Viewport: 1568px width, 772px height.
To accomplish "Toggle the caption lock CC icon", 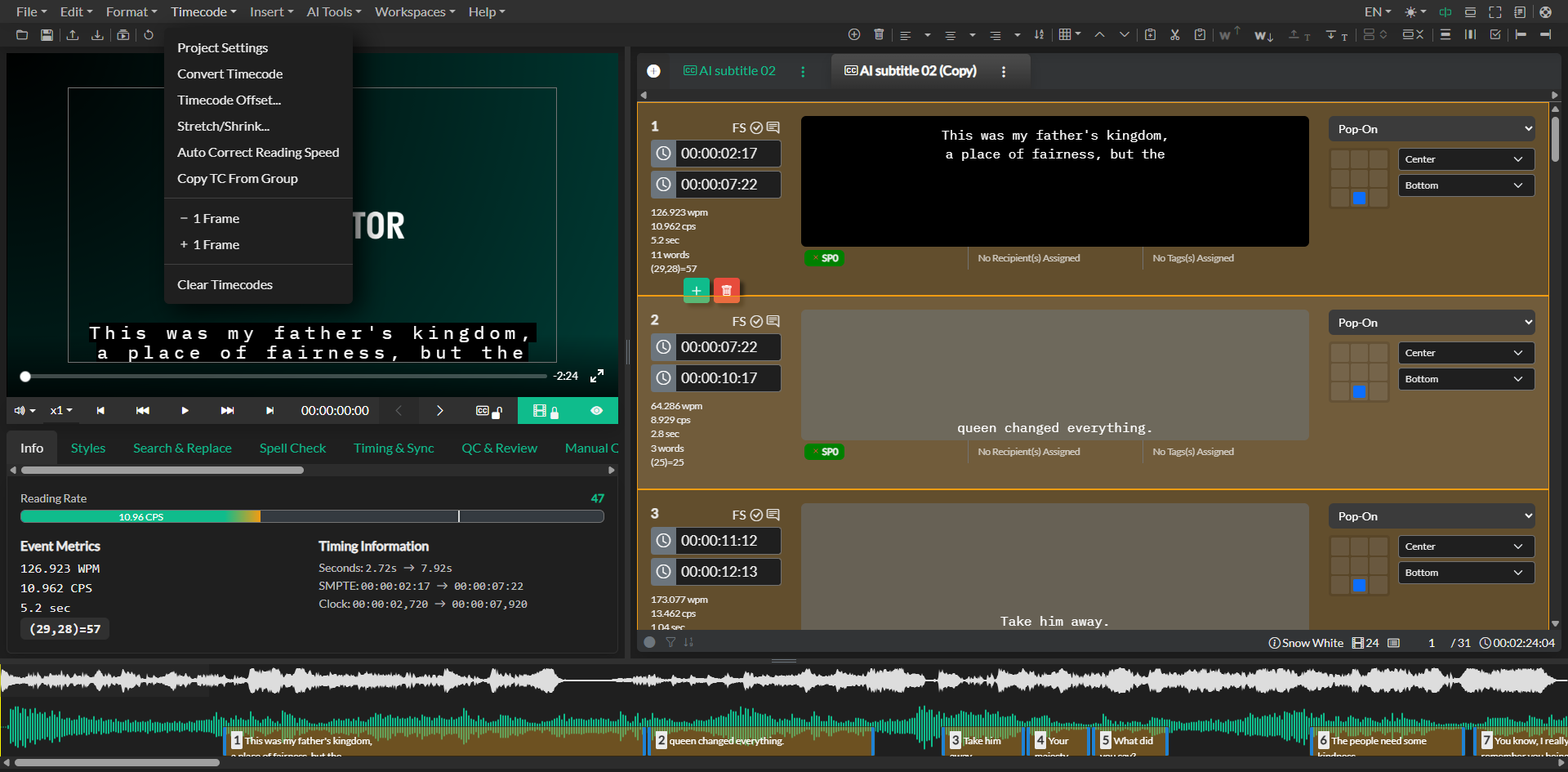I will point(488,411).
